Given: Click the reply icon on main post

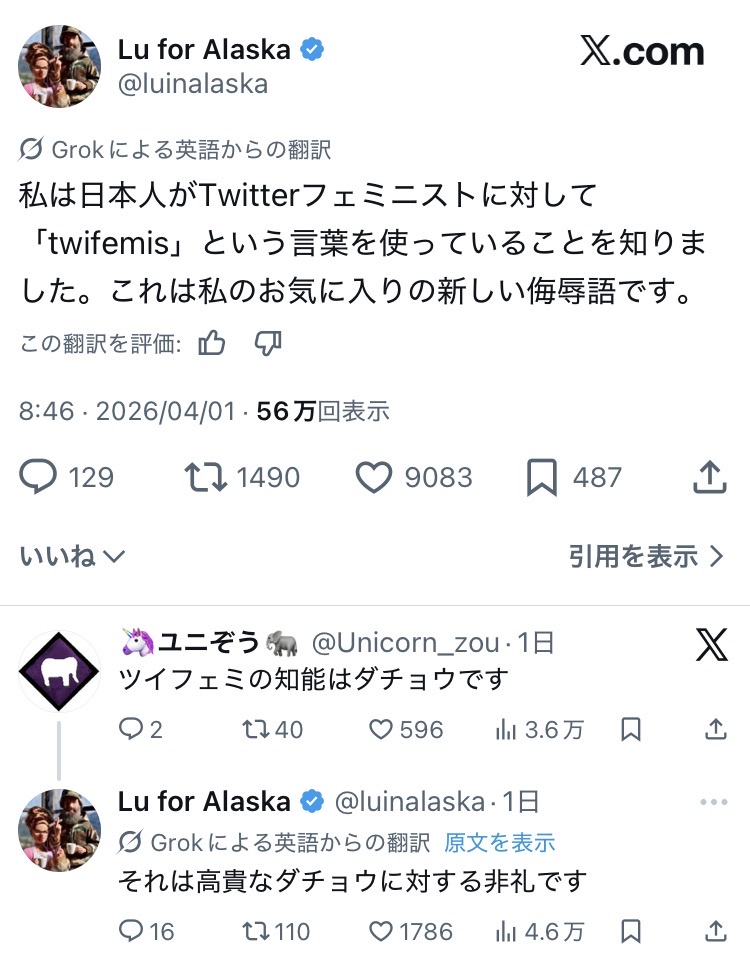Looking at the screenshot, I should [39, 478].
